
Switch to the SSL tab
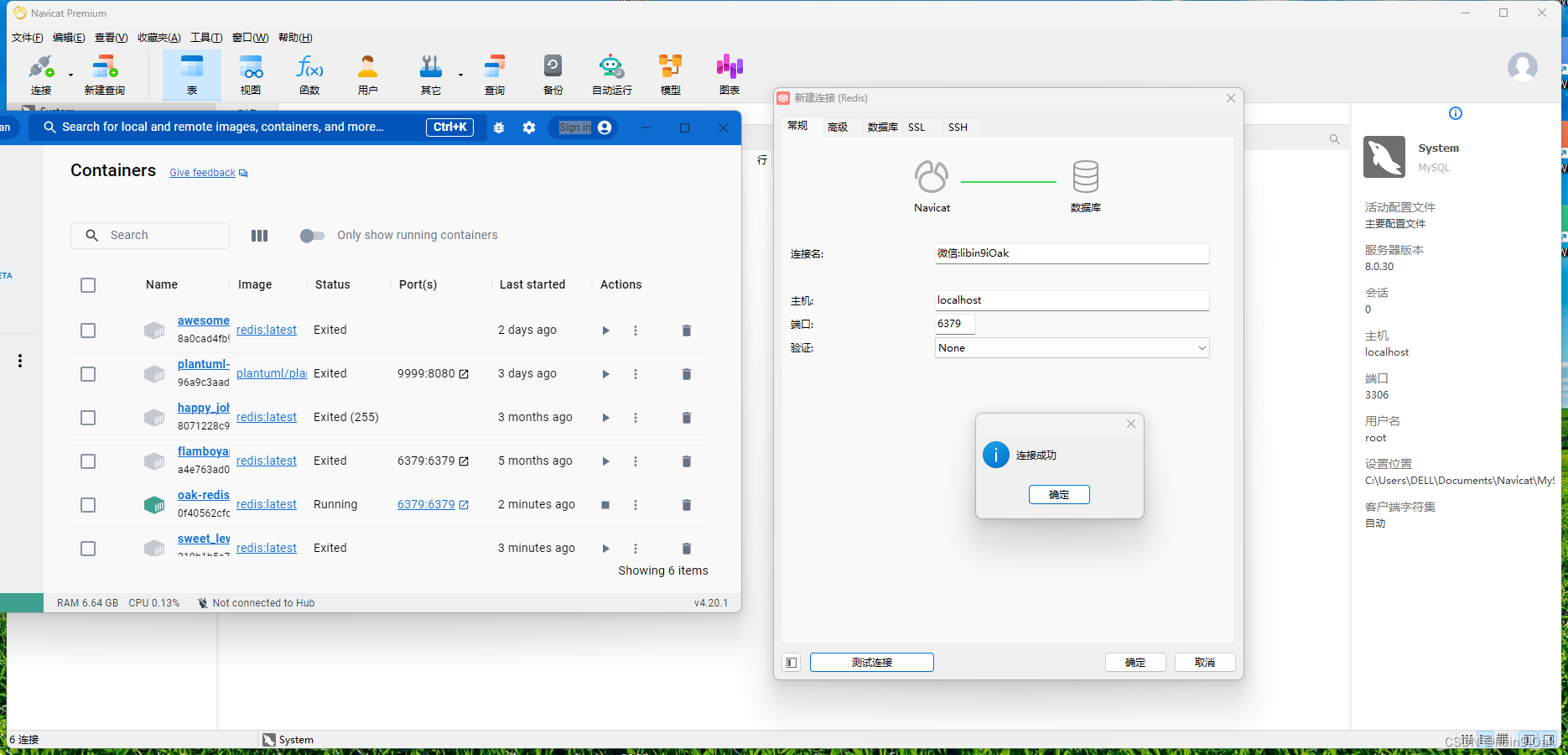coord(916,128)
